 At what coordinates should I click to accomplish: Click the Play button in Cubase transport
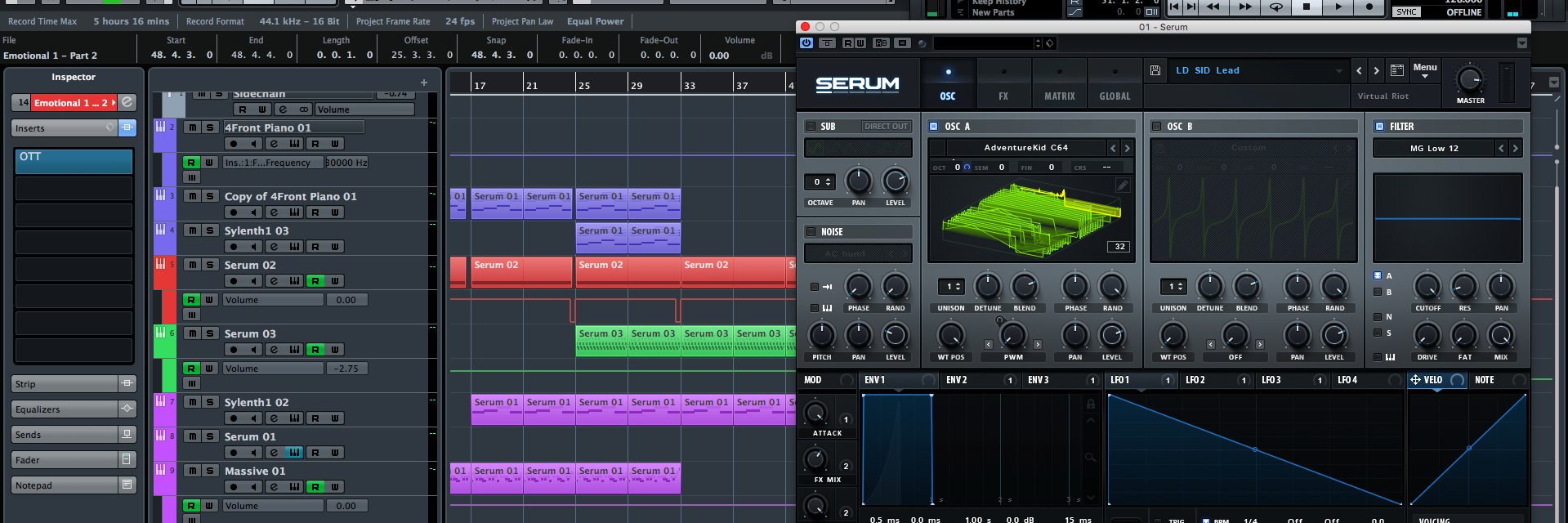[x=1338, y=7]
